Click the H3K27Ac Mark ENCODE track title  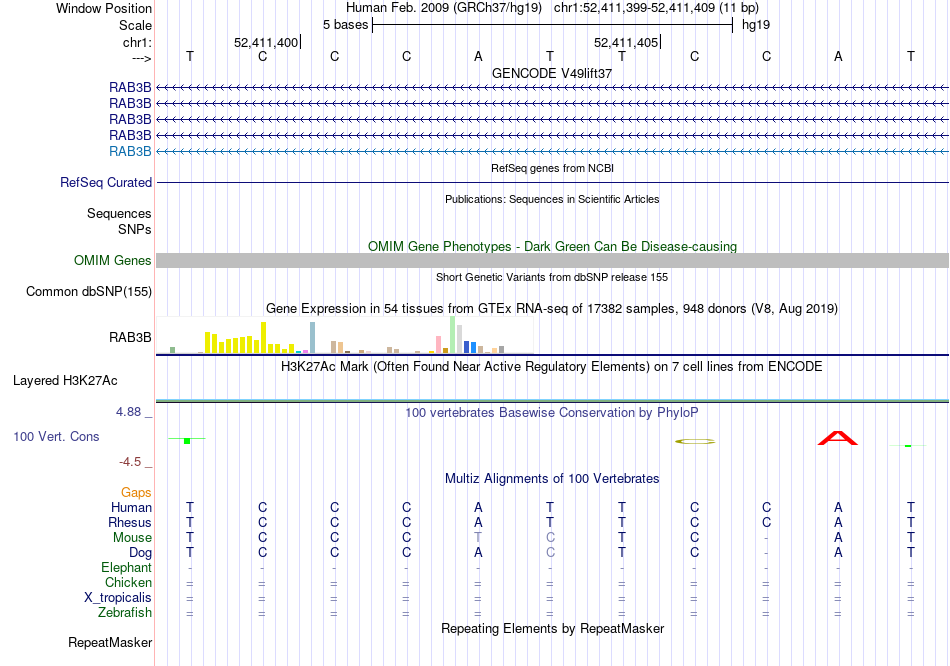tap(552, 367)
